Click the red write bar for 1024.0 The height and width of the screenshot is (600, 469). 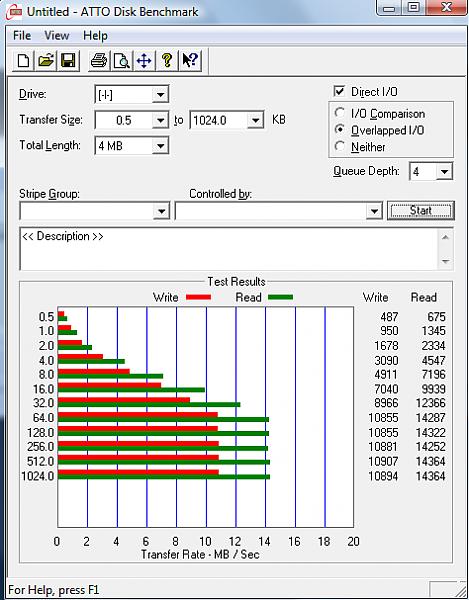coord(138,472)
